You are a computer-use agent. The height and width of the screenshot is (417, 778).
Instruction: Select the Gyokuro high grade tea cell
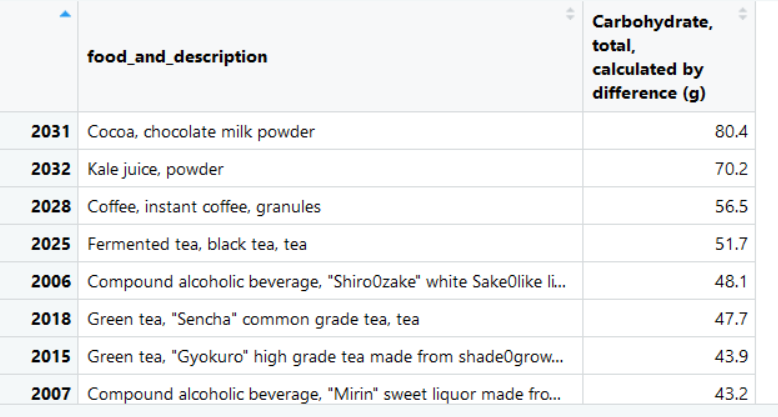(x=330, y=356)
